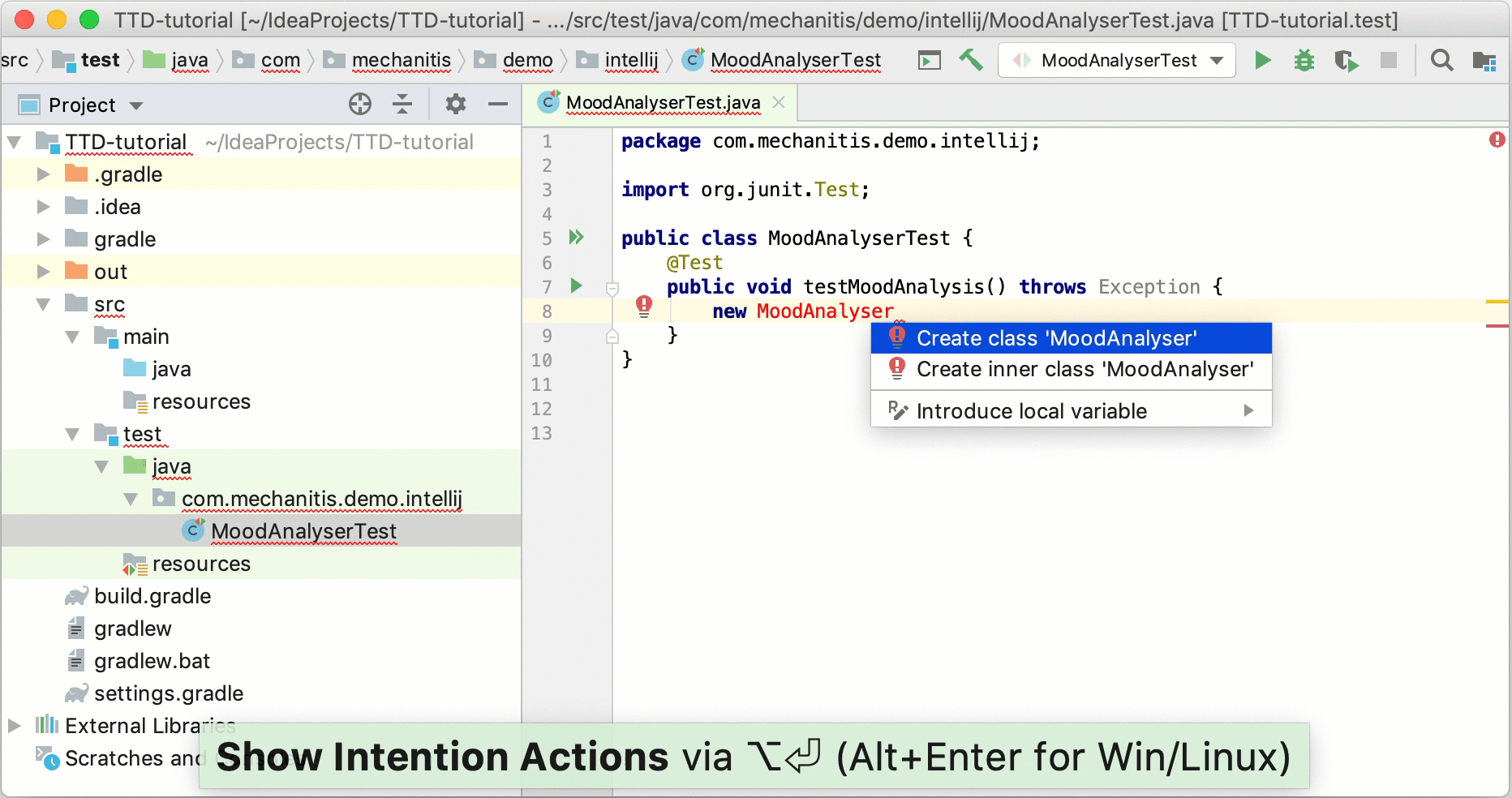Viewport: 1512px width, 798px height.
Task: Click the red error indicator atop the editor stripe
Action: click(1497, 139)
